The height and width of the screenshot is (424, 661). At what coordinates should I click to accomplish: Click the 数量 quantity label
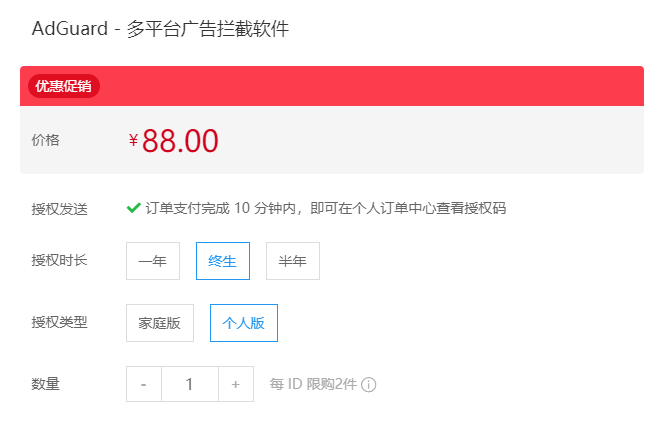tap(46, 384)
